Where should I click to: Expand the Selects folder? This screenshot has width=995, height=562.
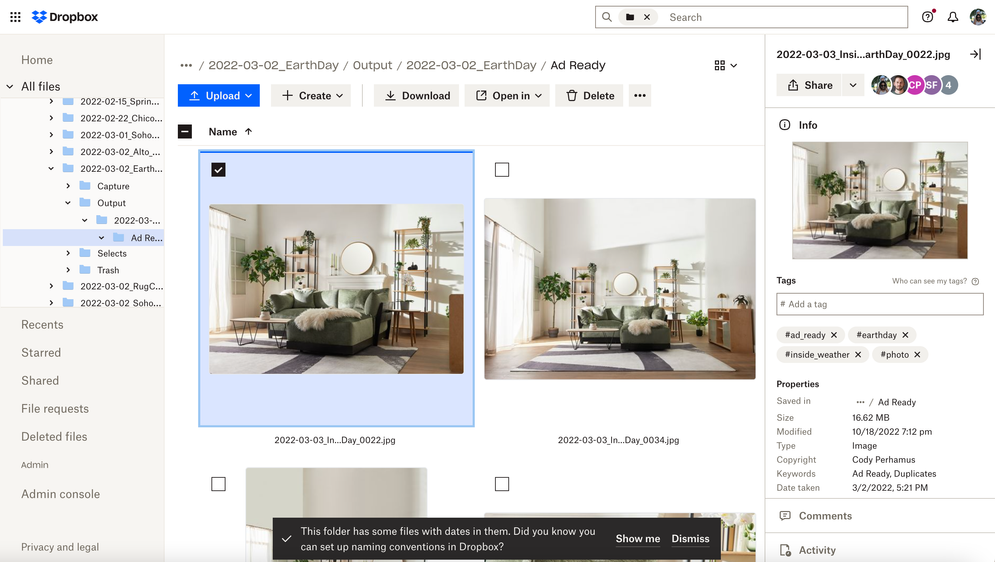(68, 253)
